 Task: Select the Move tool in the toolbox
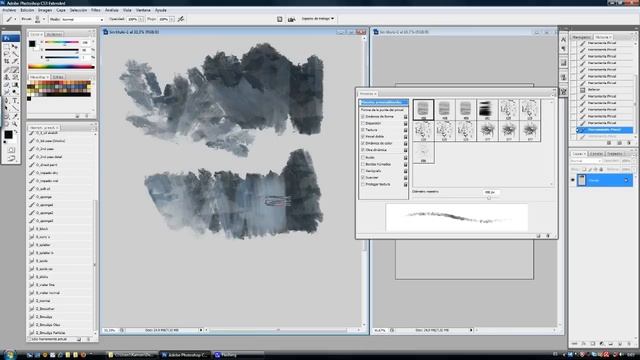tap(15, 46)
